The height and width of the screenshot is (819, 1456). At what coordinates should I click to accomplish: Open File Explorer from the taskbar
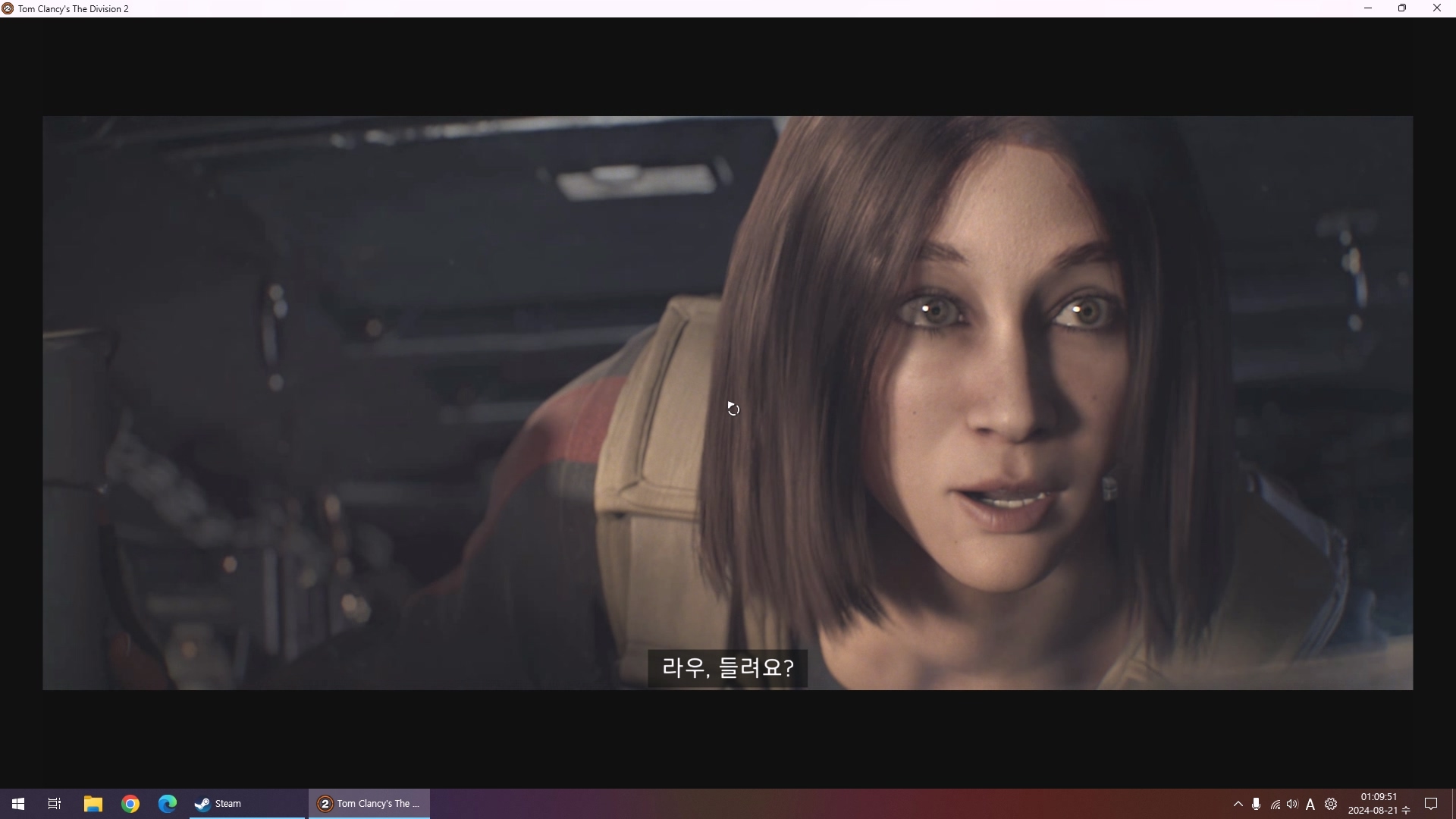[93, 804]
